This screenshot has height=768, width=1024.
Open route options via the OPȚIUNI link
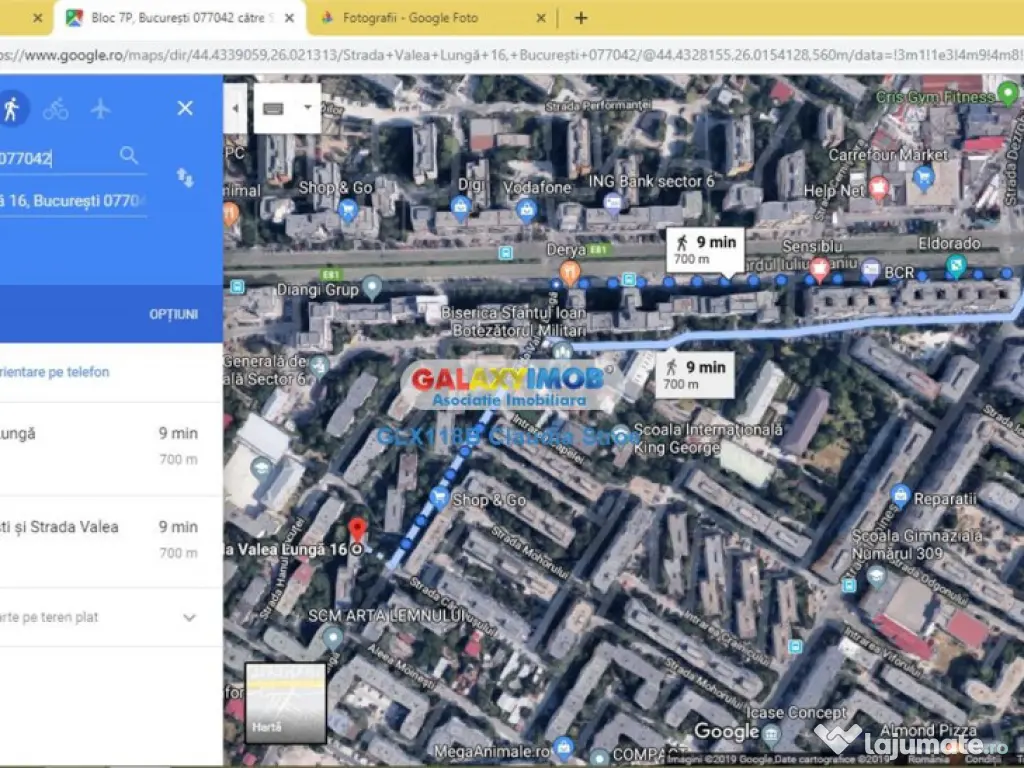(173, 313)
